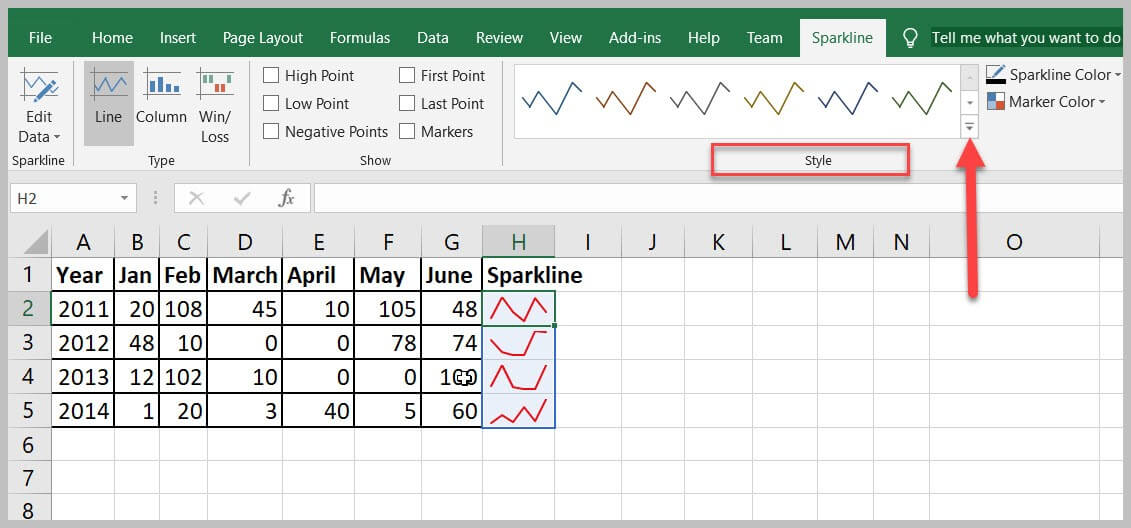Enable the High Point checkbox
The image size is (1131, 528).
click(x=271, y=76)
